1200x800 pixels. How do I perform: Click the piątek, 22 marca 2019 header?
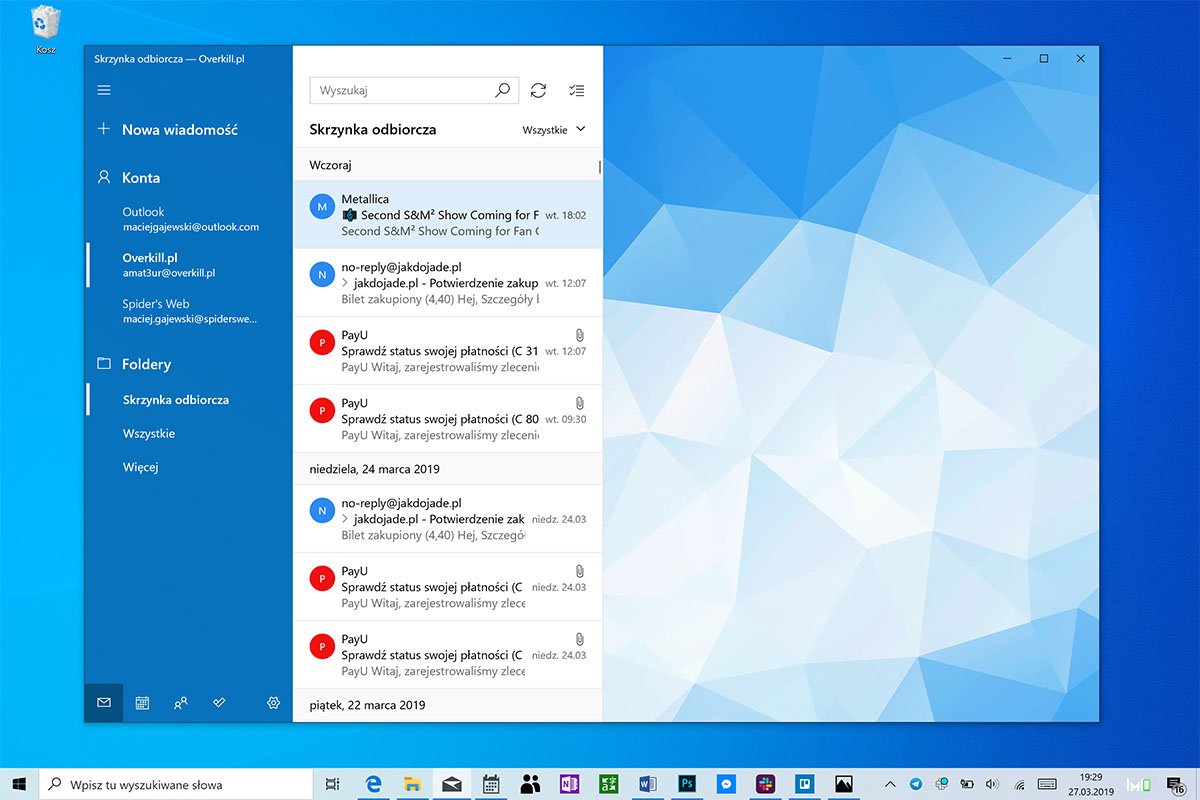447,705
